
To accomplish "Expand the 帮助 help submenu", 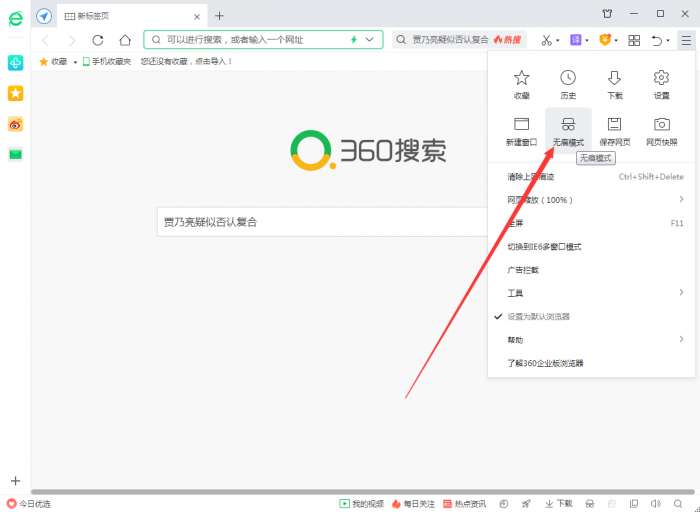I will [x=592, y=340].
